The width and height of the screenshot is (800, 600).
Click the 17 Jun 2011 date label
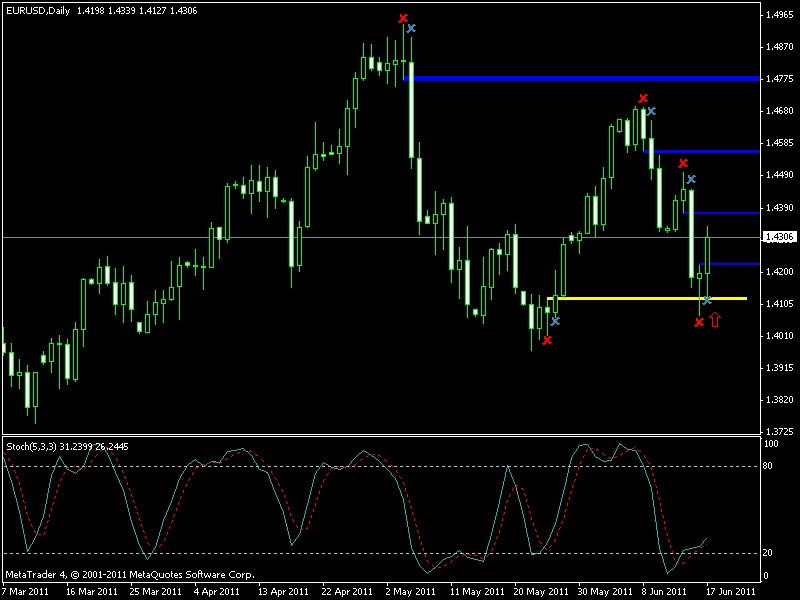pyautogui.click(x=731, y=592)
